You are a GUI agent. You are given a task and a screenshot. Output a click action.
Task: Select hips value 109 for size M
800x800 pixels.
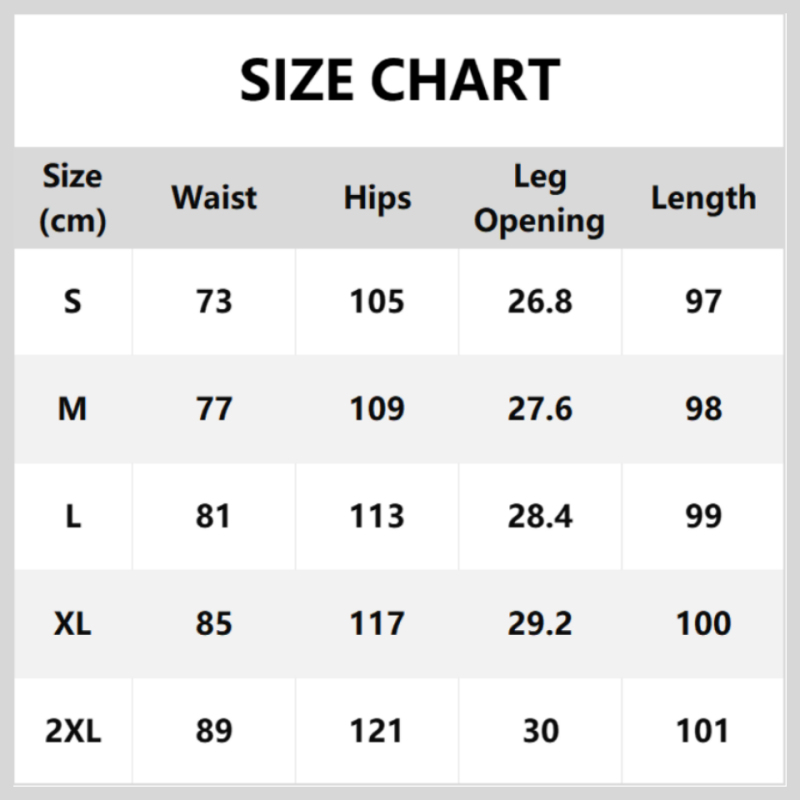coord(377,409)
